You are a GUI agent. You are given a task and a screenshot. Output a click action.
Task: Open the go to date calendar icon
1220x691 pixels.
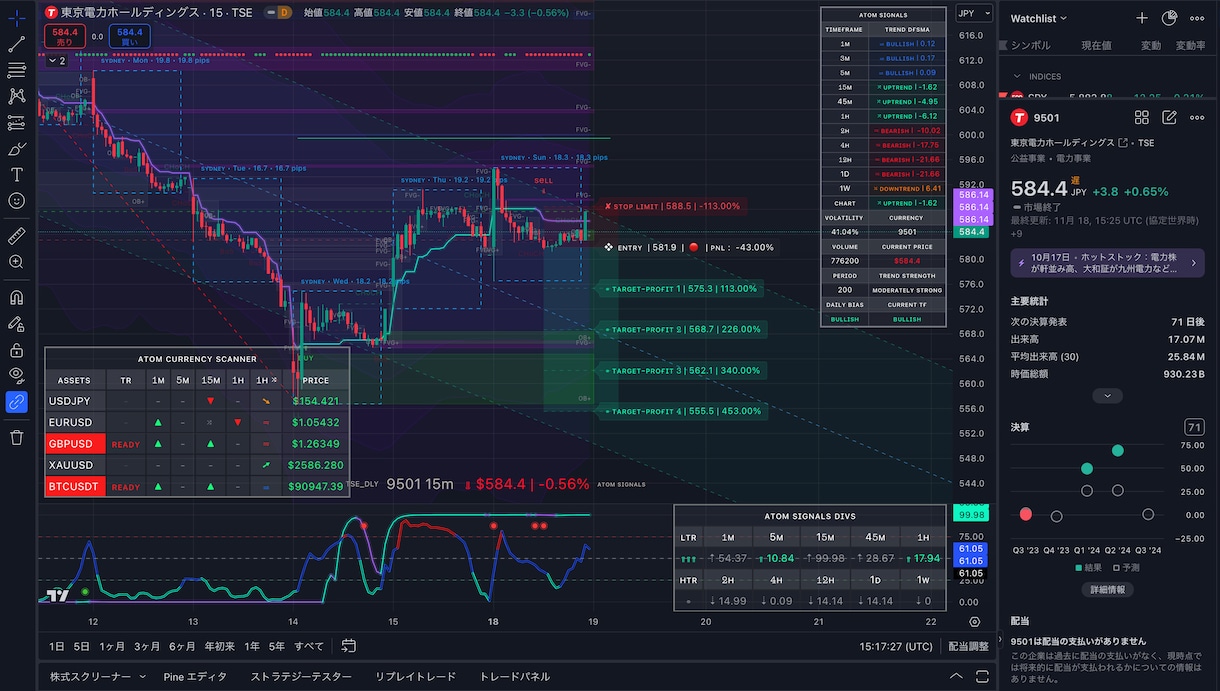coord(349,646)
